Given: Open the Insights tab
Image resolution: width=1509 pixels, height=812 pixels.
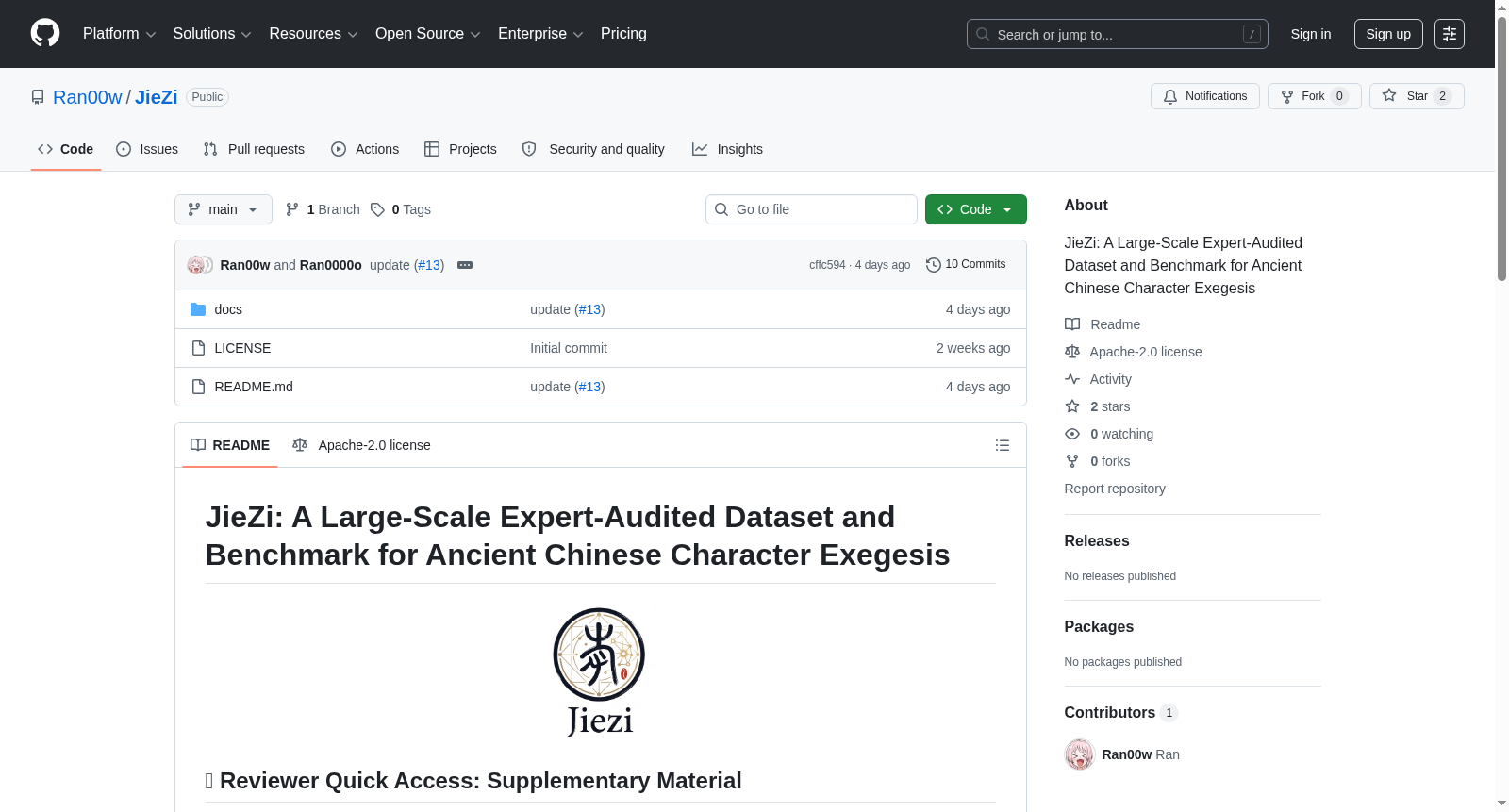Looking at the screenshot, I should point(727,149).
